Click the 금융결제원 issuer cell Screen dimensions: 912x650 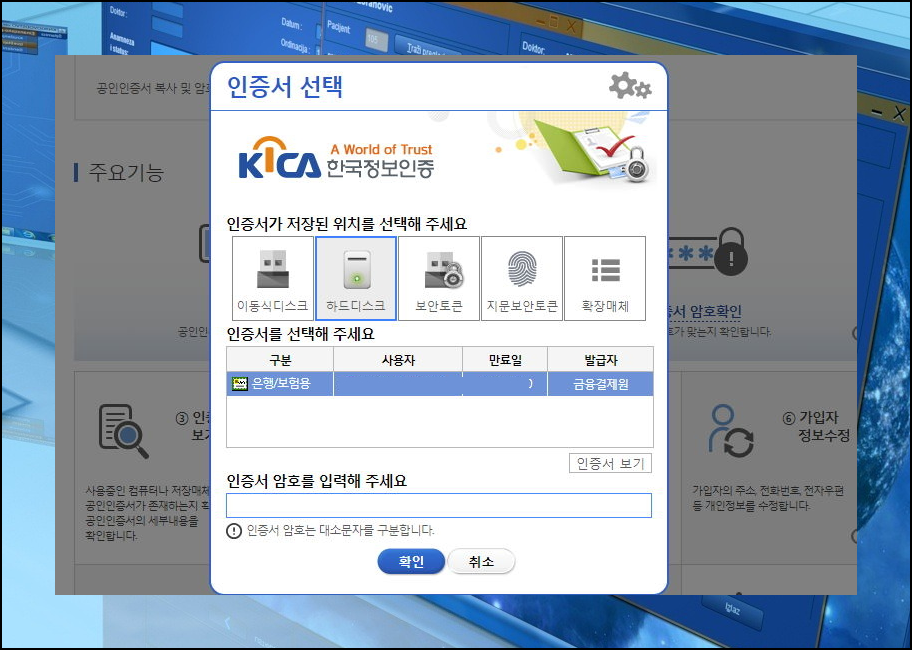coord(600,384)
